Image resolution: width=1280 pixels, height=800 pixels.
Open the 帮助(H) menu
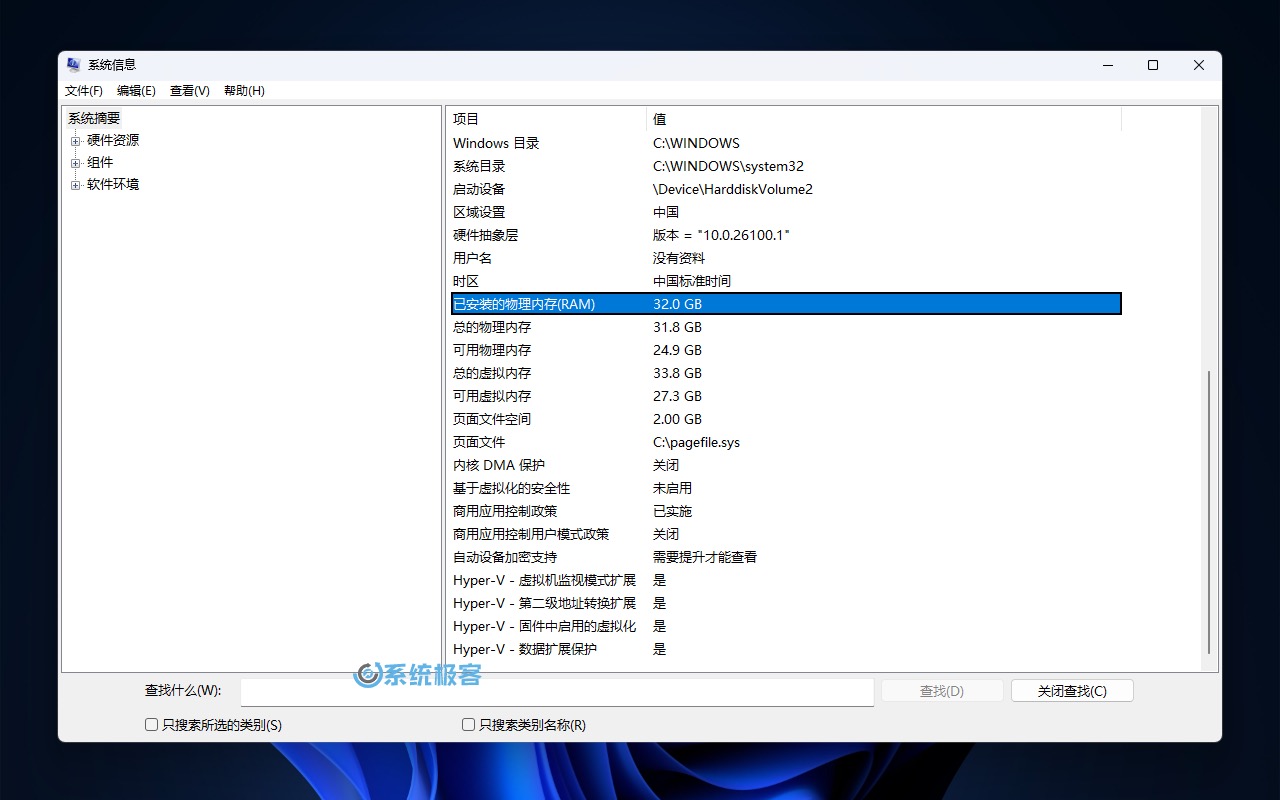[244, 91]
